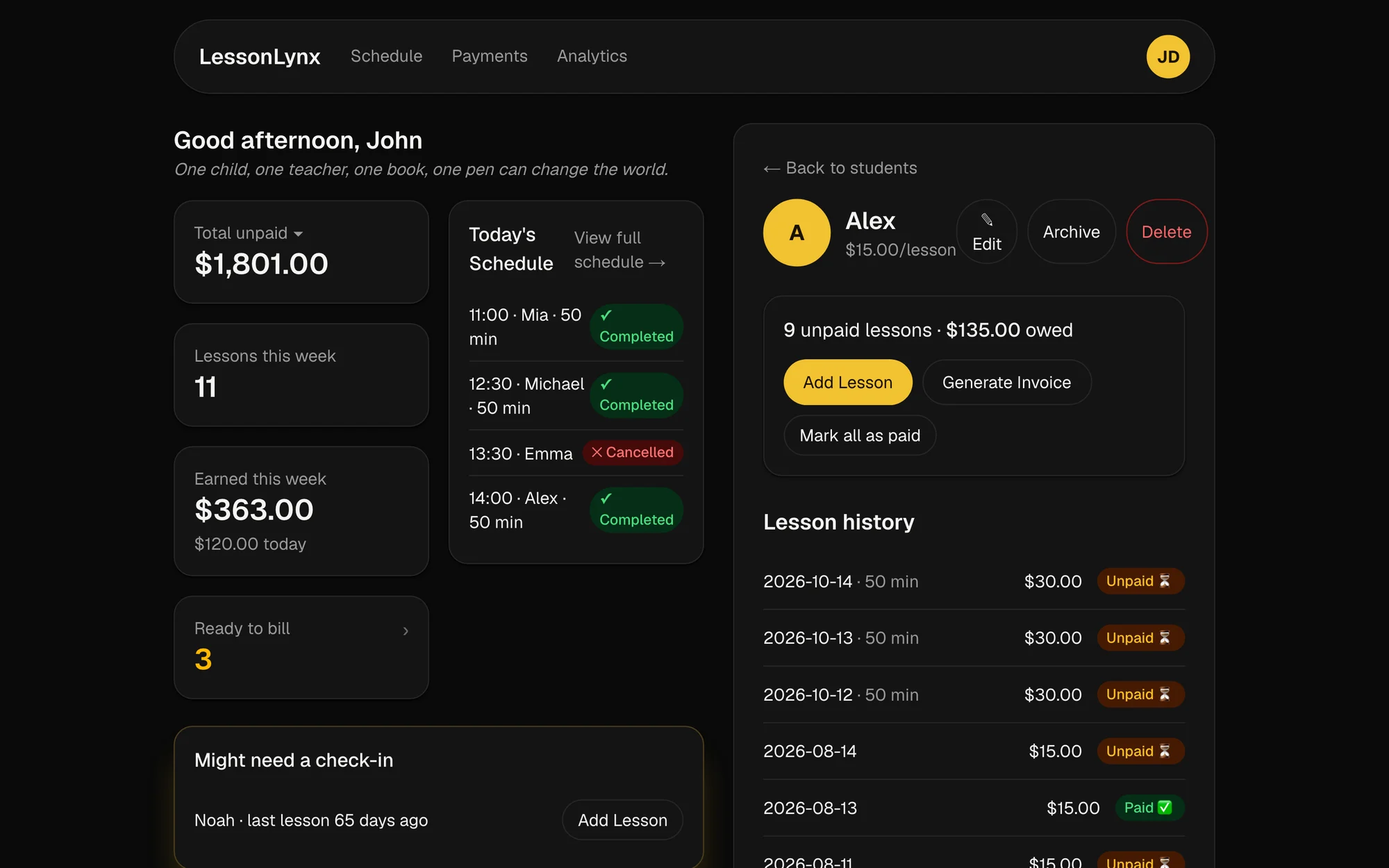Open the Ready to bill card
Screen dimensions: 1389x868
[301, 647]
